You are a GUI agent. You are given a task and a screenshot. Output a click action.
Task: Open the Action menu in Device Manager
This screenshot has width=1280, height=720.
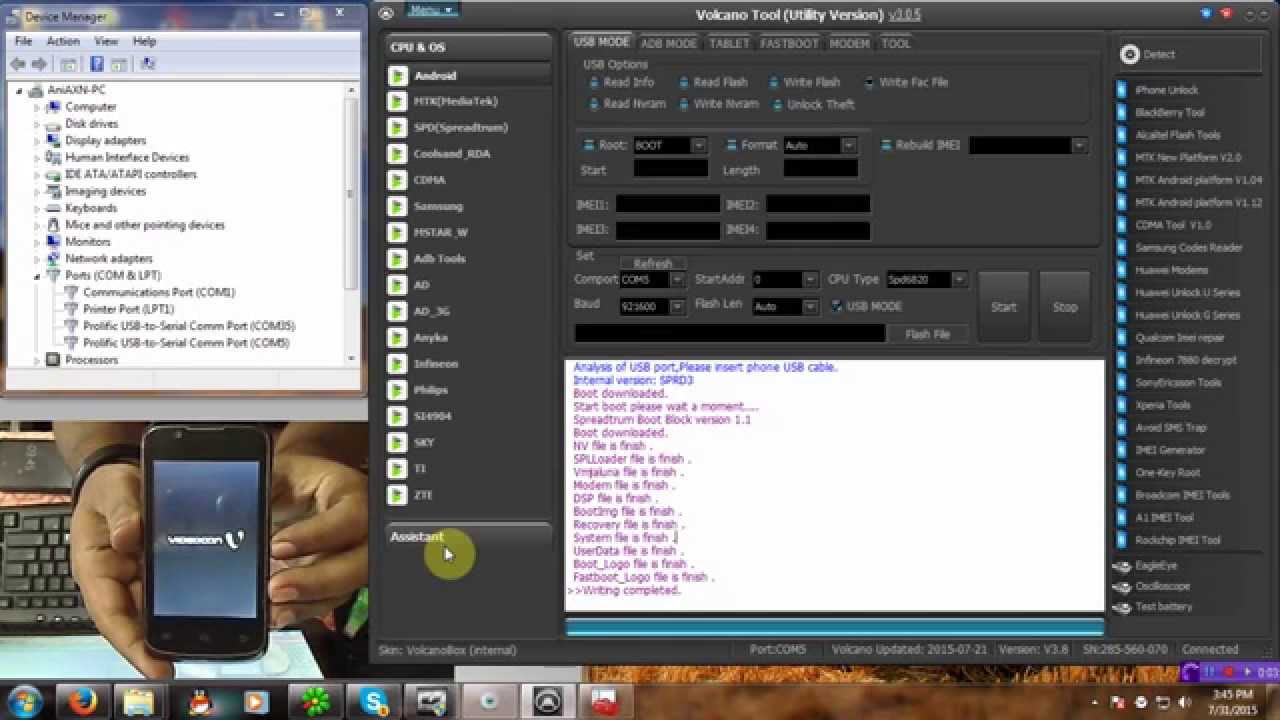click(x=63, y=41)
